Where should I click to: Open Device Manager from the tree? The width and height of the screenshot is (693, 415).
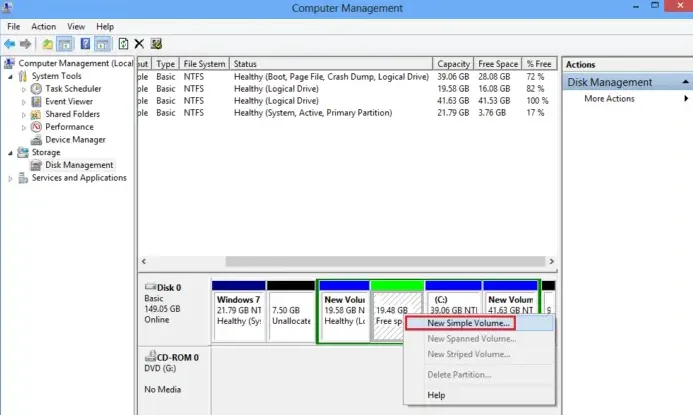point(75,140)
